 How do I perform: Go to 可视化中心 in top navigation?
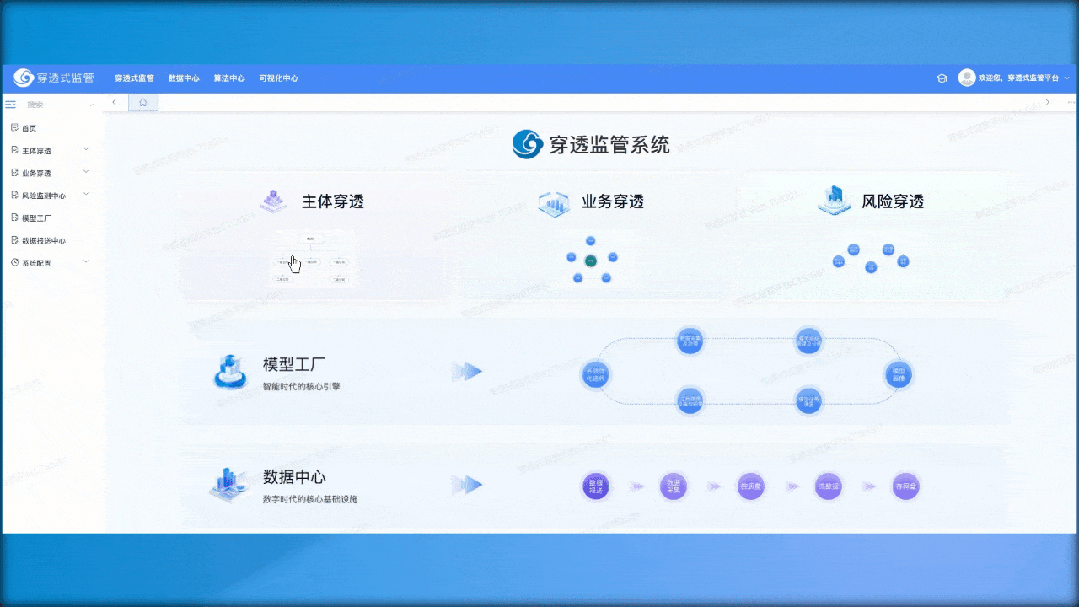(x=278, y=78)
